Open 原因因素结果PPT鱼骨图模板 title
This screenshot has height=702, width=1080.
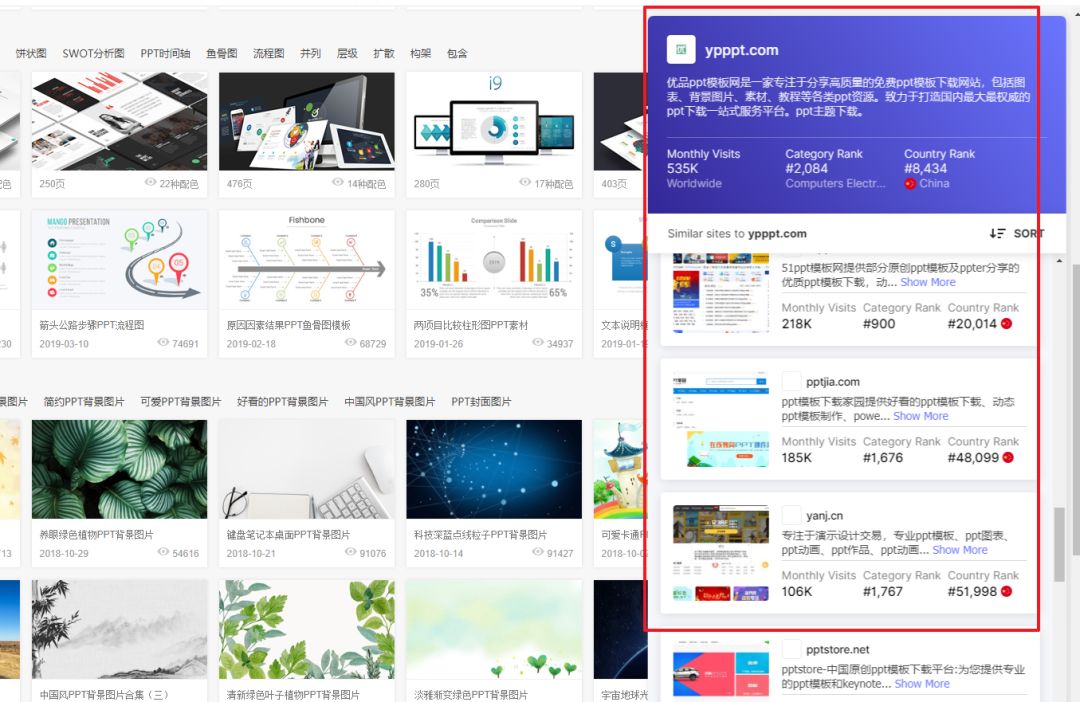289,325
